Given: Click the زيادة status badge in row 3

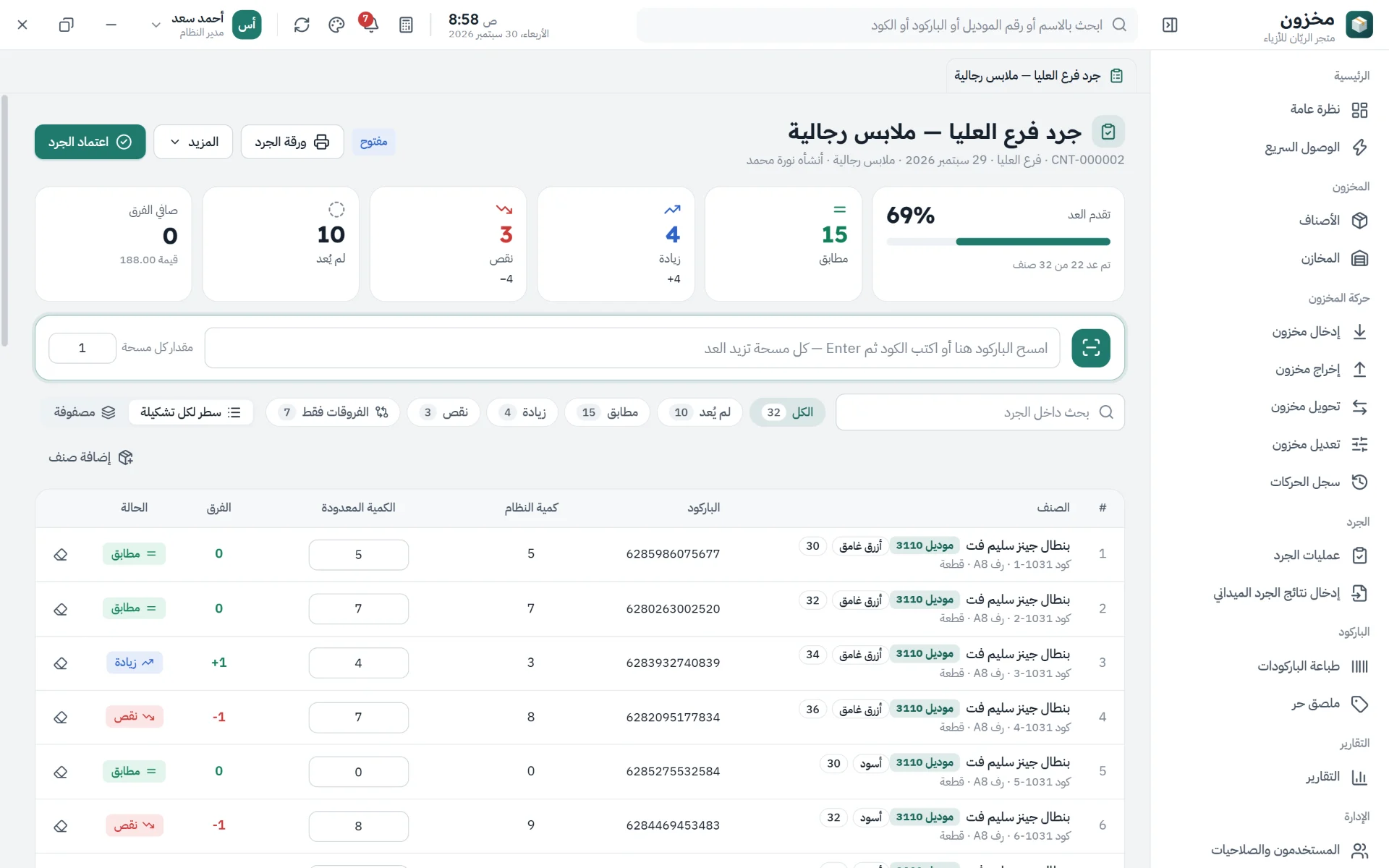Looking at the screenshot, I should click(135, 663).
